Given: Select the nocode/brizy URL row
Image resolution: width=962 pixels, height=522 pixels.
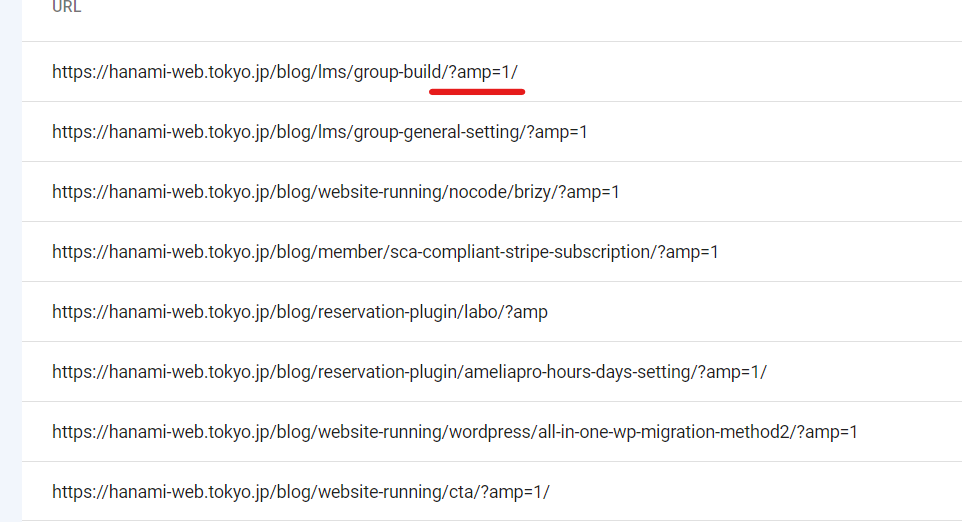Looking at the screenshot, I should [335, 192].
